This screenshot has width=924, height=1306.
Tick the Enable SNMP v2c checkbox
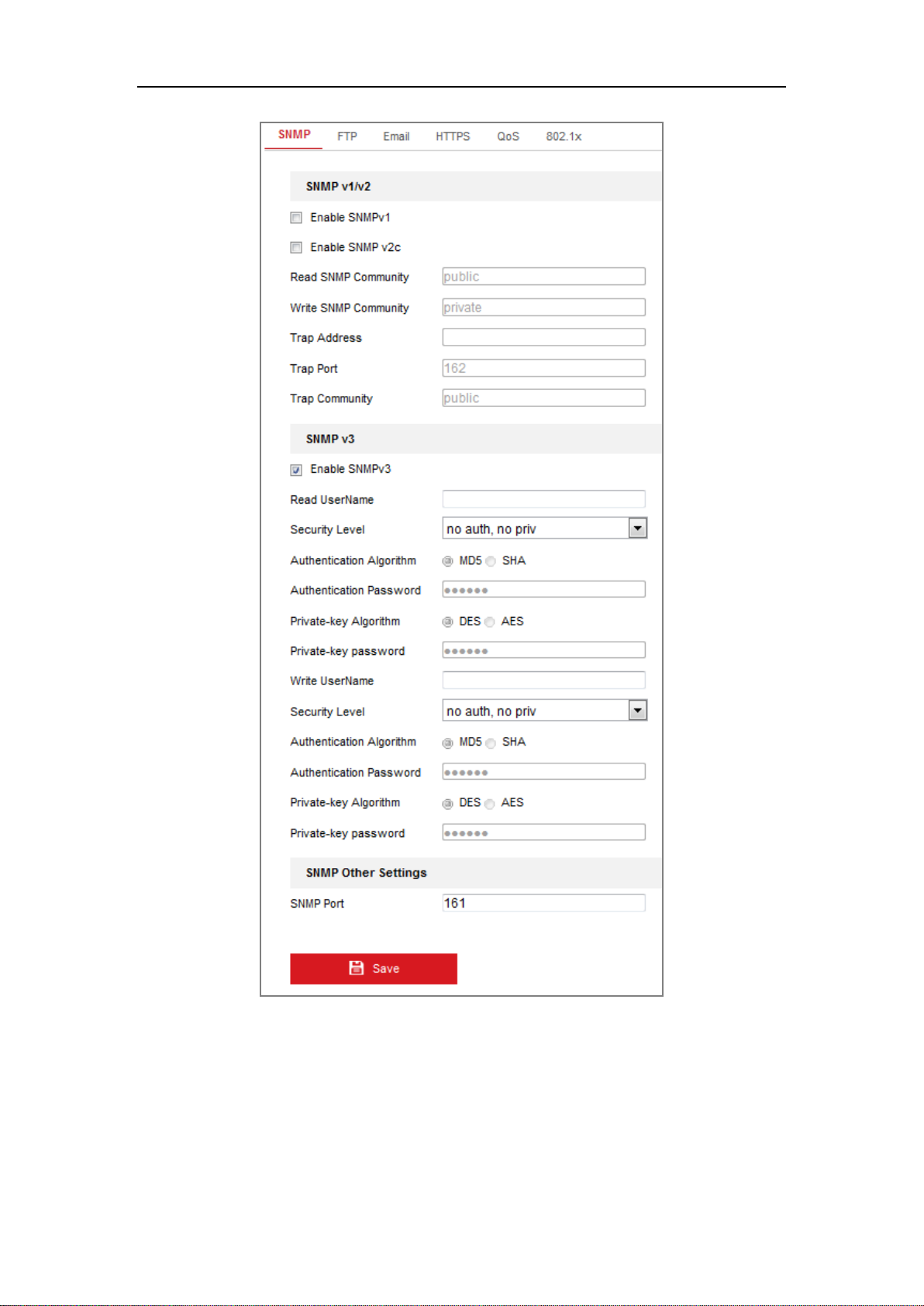296,248
